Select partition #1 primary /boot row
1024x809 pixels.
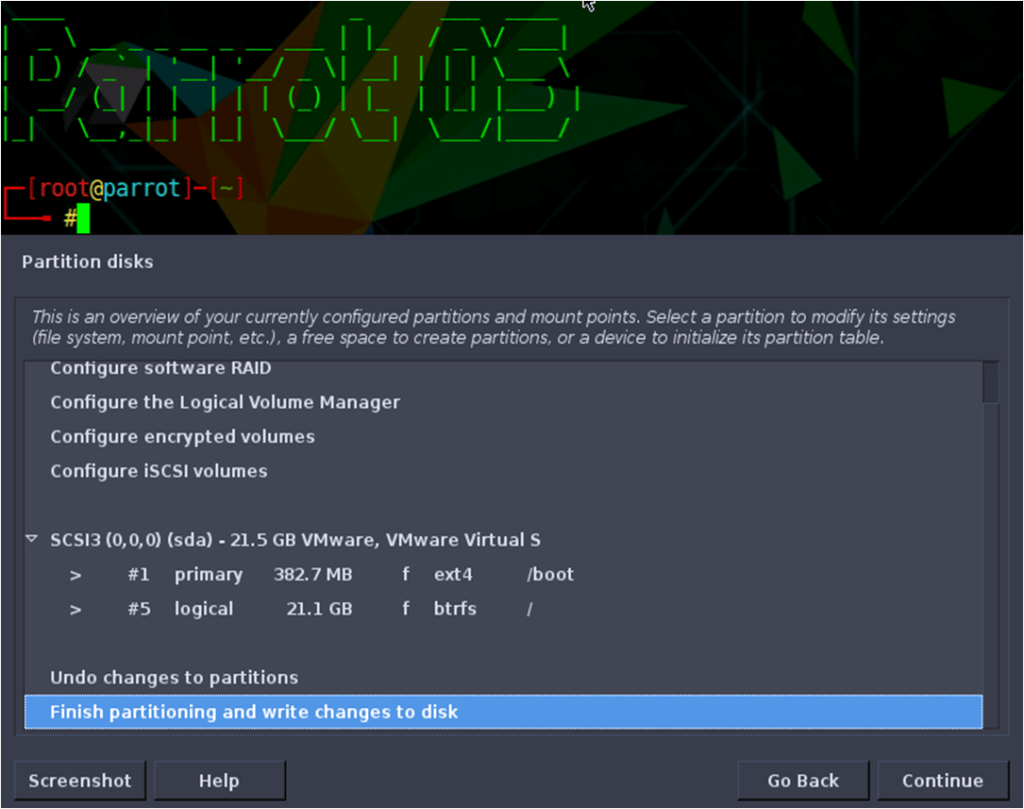tap(504, 575)
